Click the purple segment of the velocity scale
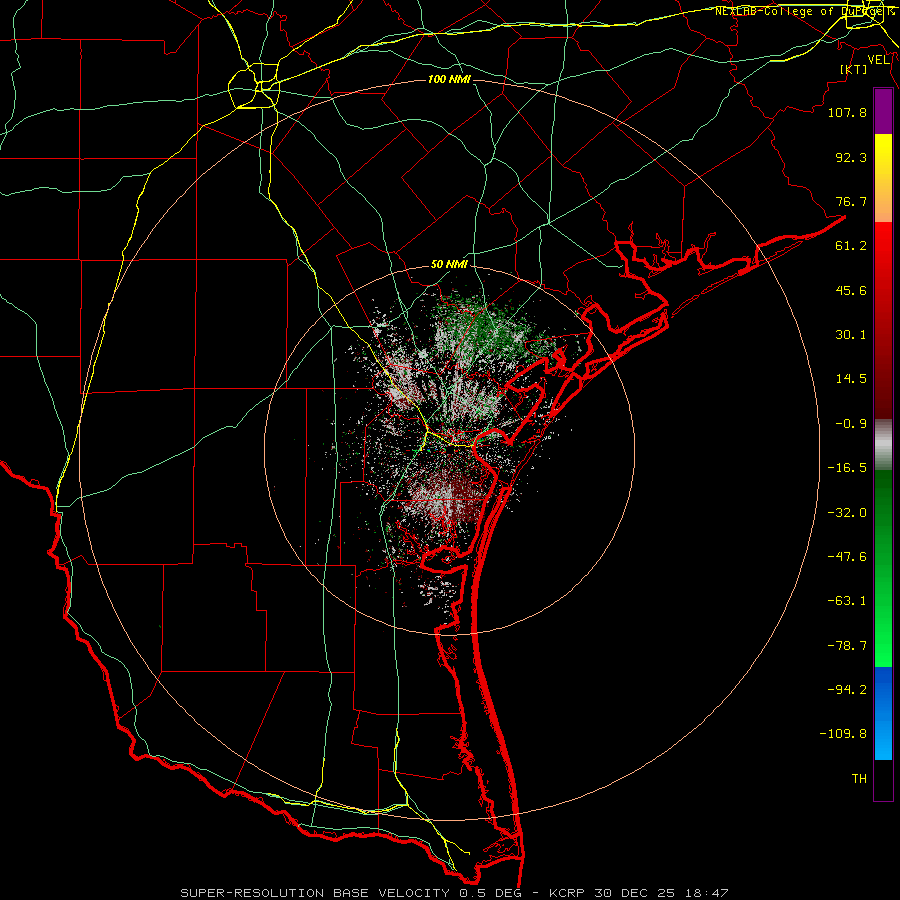 click(883, 112)
